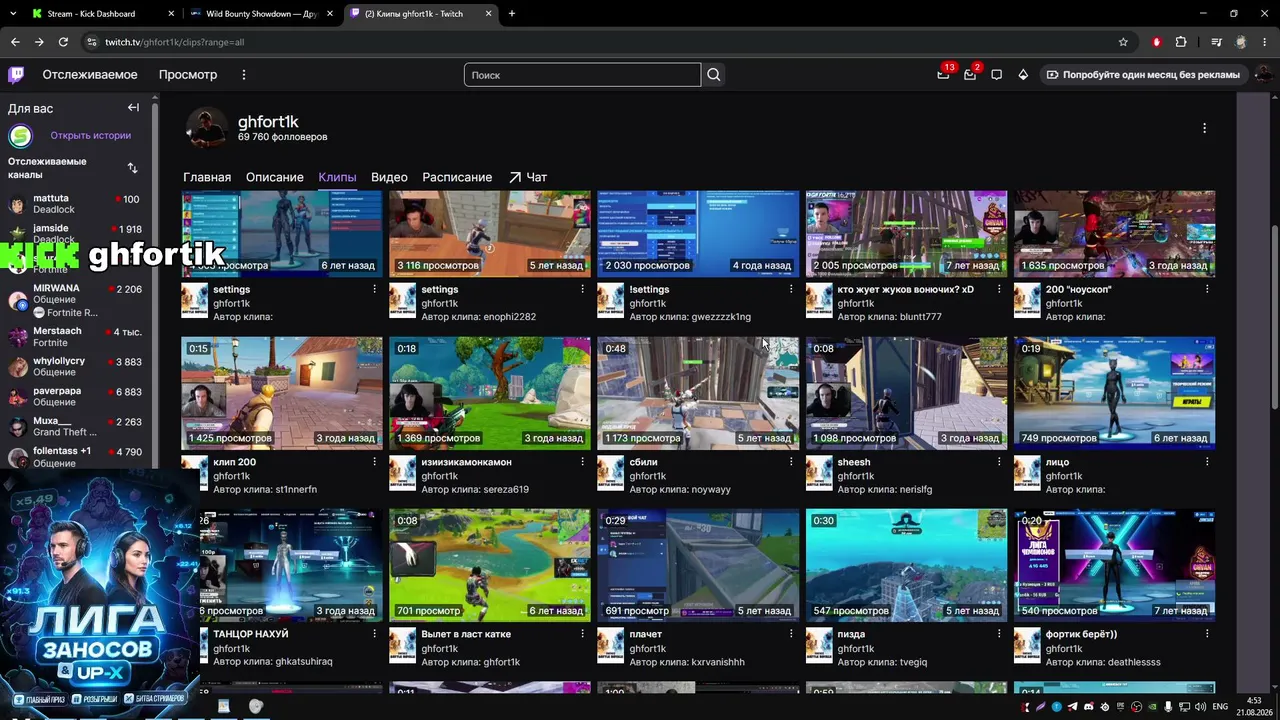Select the Видео tab
Viewport: 1280px width, 720px height.
tap(389, 177)
